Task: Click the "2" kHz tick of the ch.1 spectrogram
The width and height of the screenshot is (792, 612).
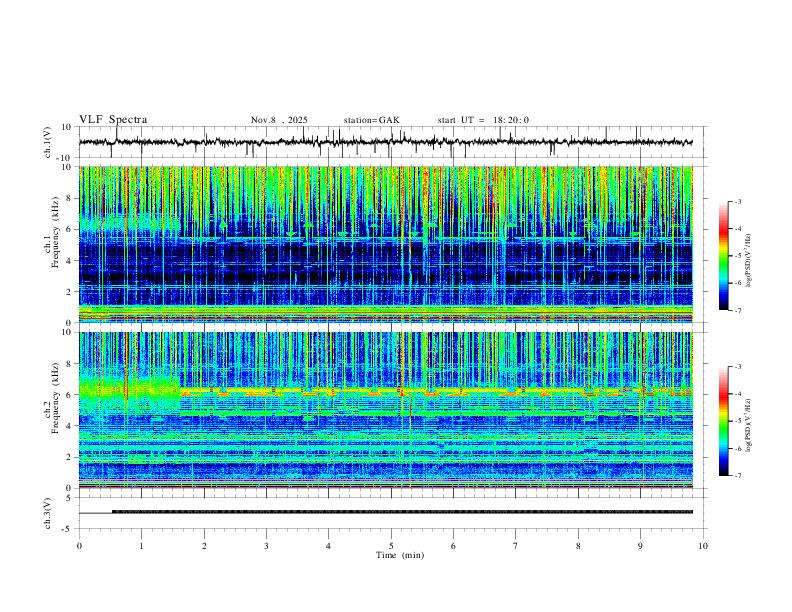Action: click(70, 291)
